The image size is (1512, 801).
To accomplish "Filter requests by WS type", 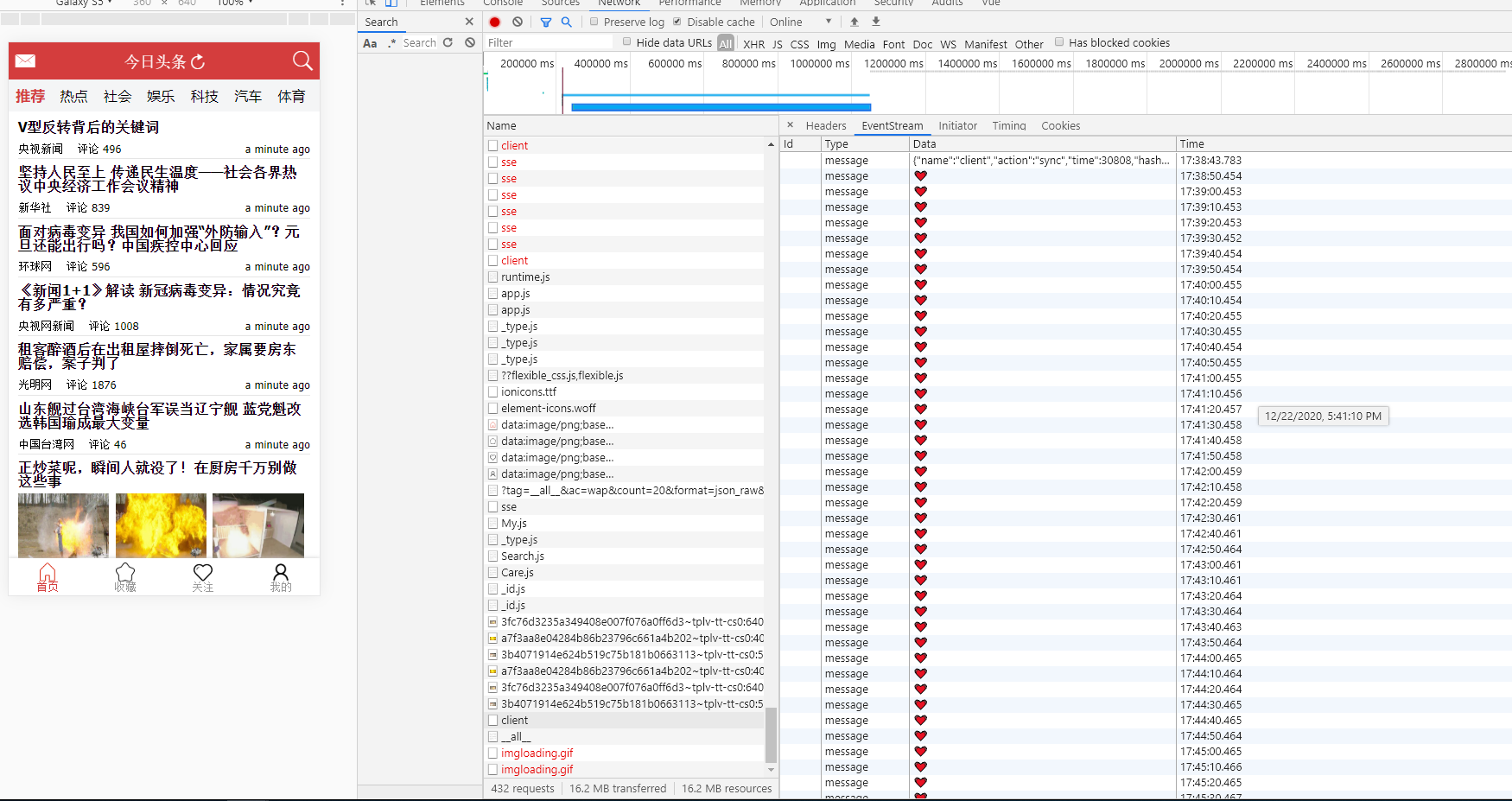I will 949,44.
